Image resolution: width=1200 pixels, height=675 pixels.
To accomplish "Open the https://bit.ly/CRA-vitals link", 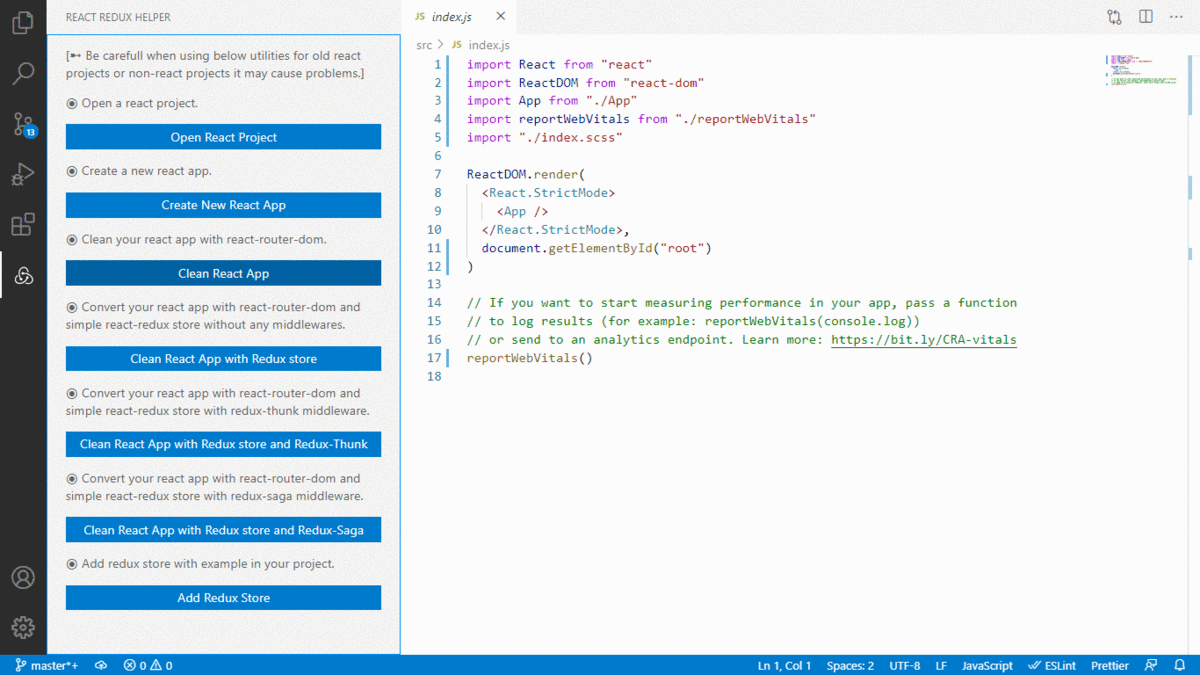I will coord(924,340).
